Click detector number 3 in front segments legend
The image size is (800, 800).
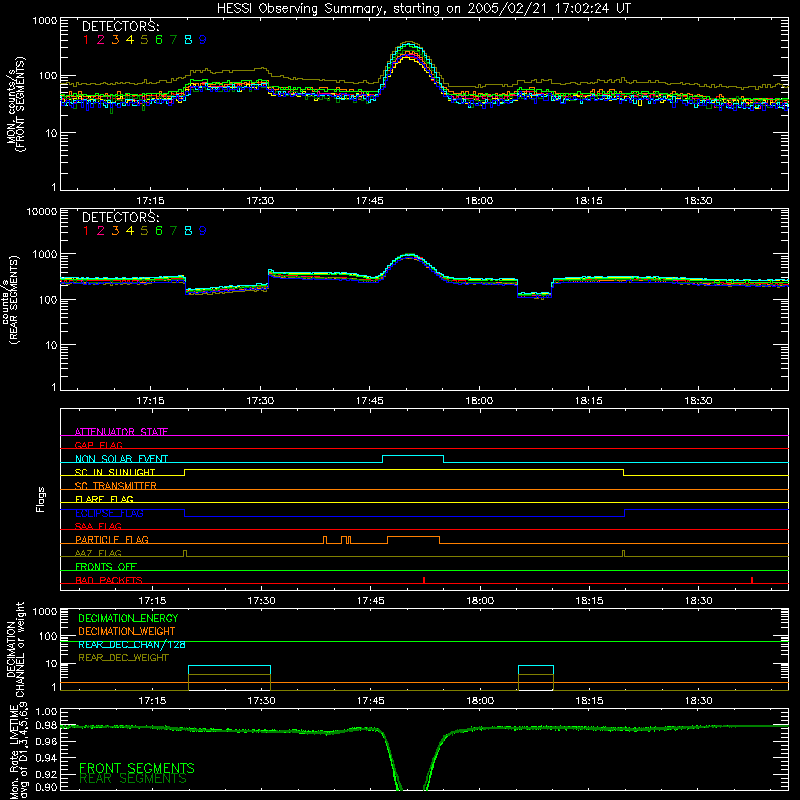pos(115,40)
